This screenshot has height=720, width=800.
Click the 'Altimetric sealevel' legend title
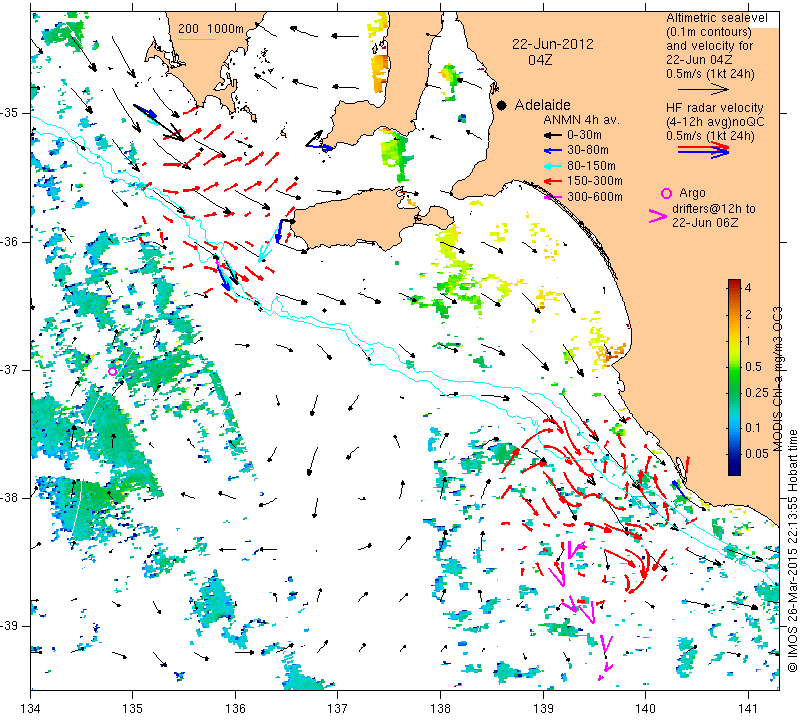tap(716, 18)
